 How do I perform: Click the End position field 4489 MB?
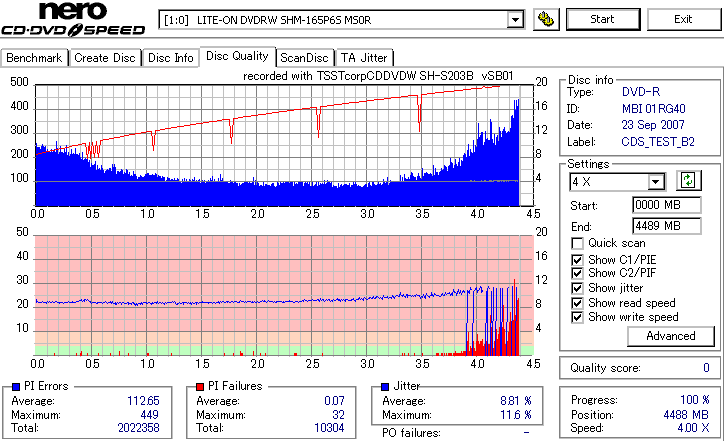click(x=666, y=226)
